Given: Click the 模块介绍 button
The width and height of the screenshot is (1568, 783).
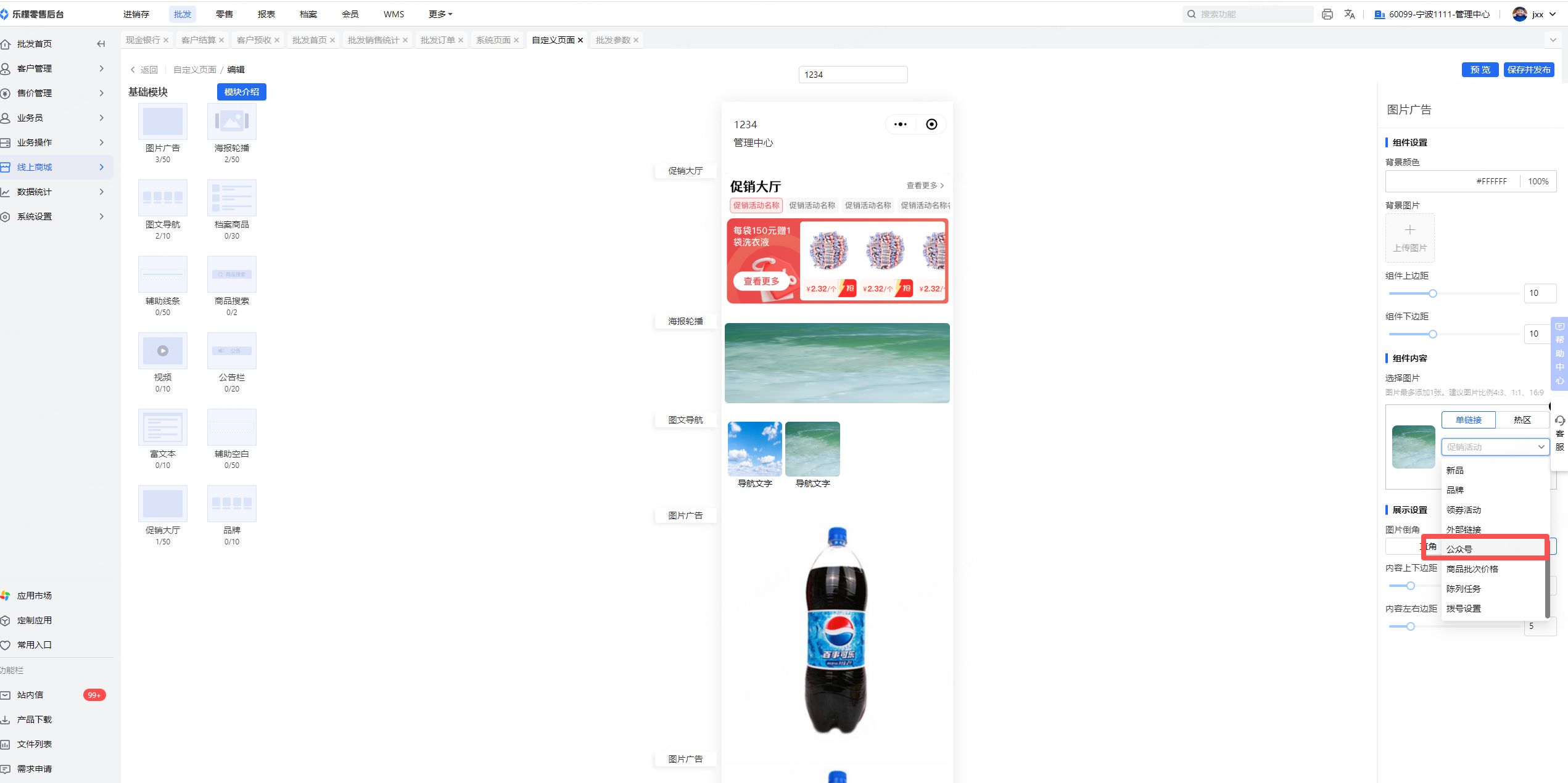Looking at the screenshot, I should tap(241, 92).
